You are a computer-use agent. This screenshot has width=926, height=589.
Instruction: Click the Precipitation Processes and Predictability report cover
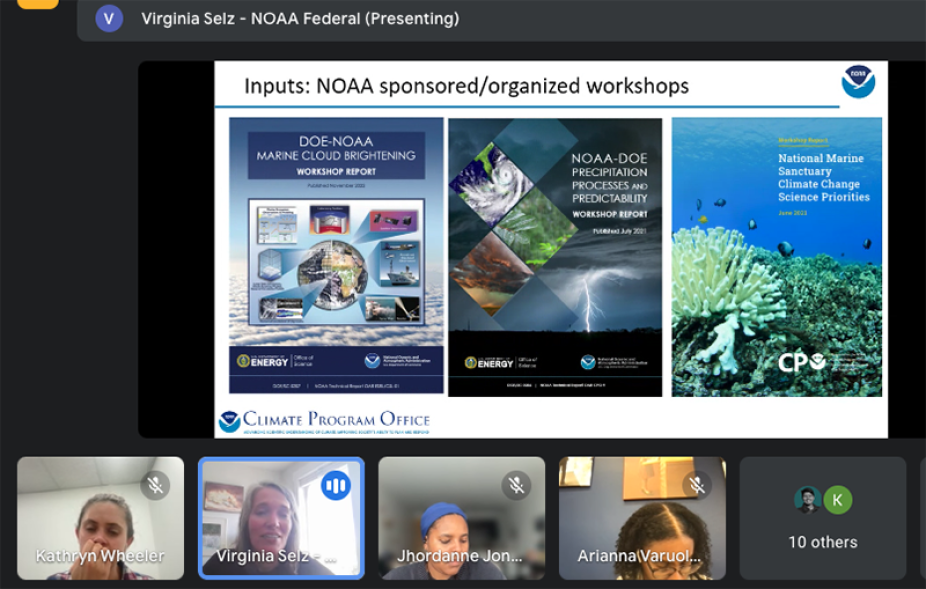tap(555, 257)
